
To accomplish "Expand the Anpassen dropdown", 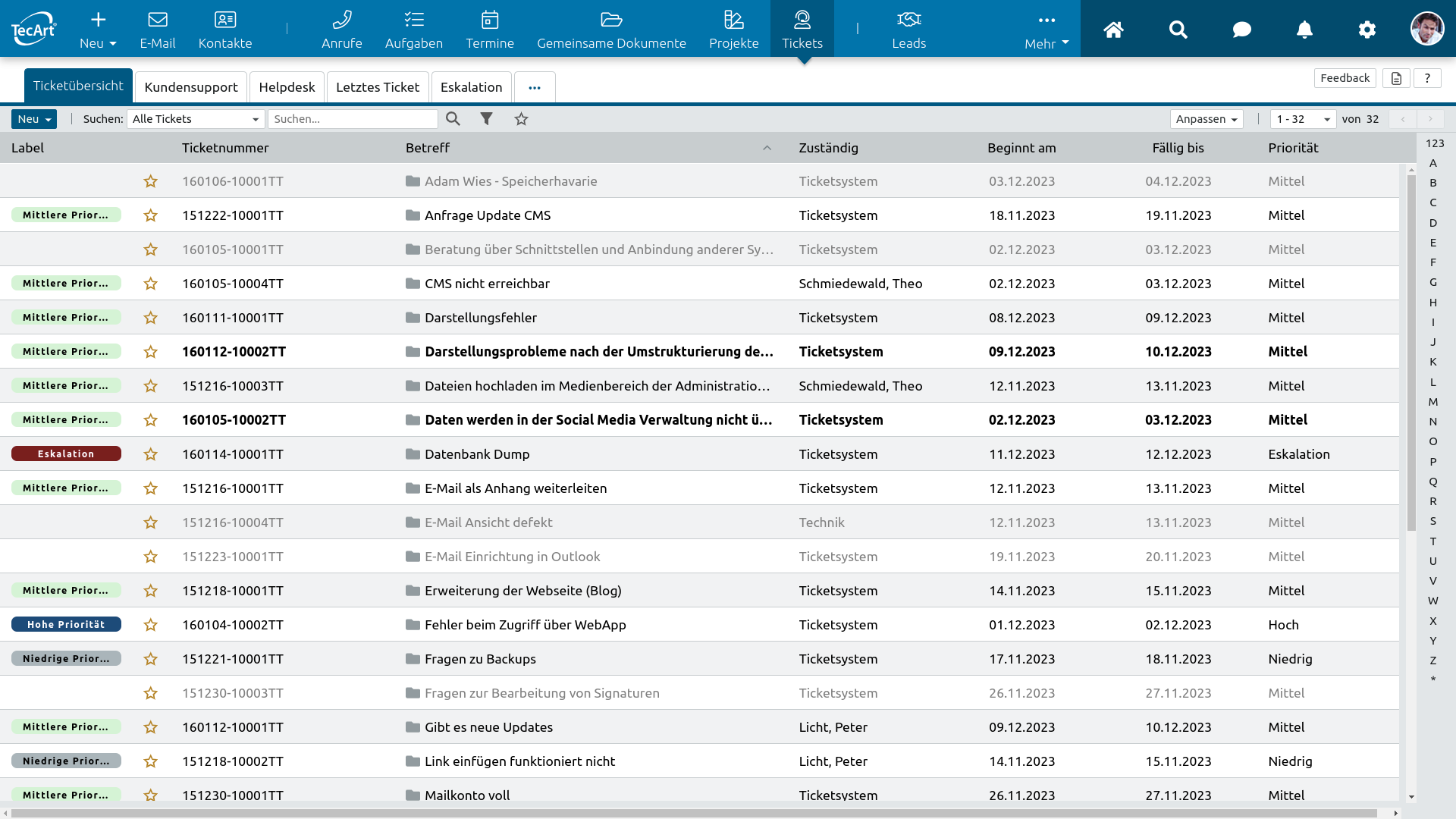I will [x=1206, y=119].
